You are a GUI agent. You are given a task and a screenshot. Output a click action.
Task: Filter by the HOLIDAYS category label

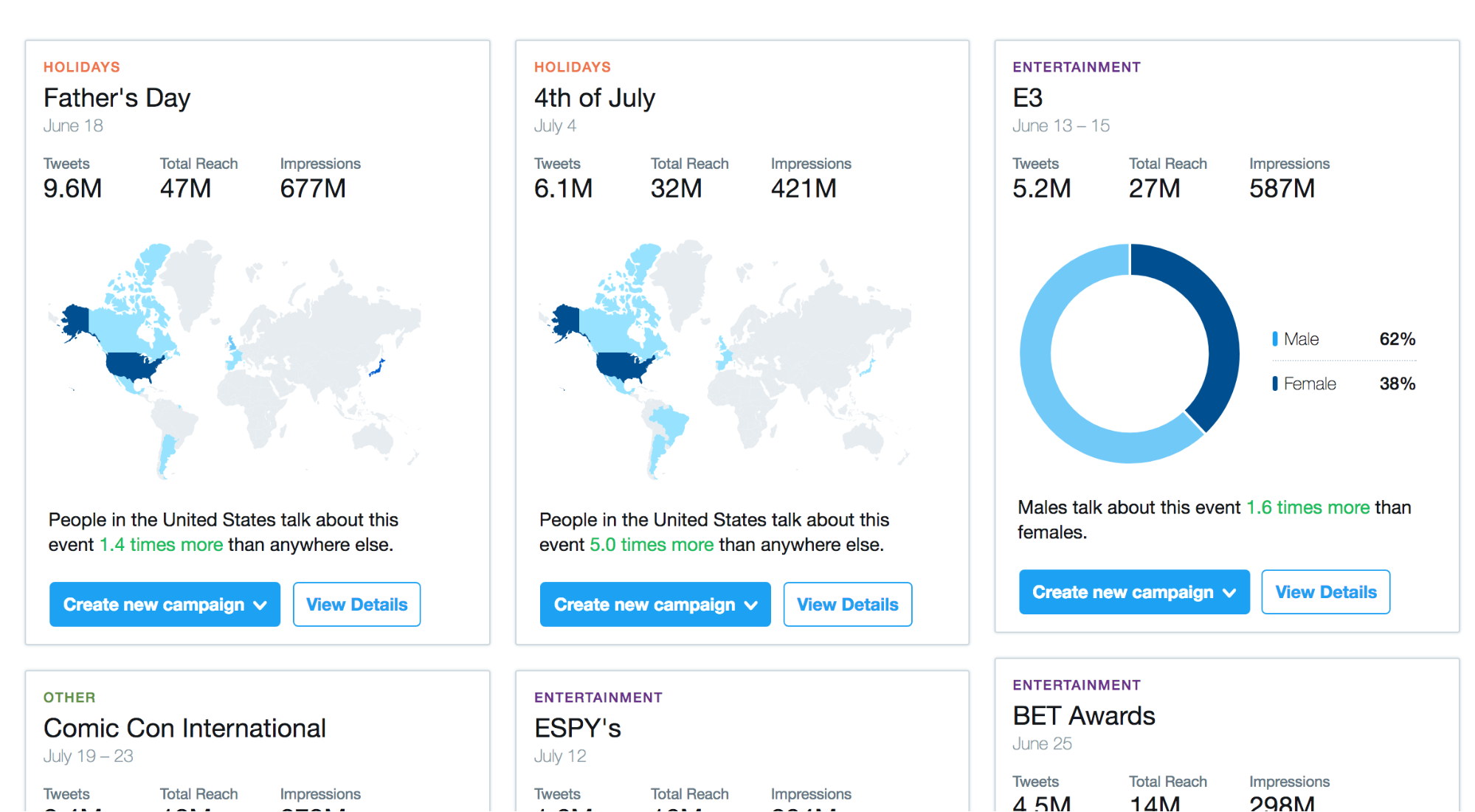[81, 66]
